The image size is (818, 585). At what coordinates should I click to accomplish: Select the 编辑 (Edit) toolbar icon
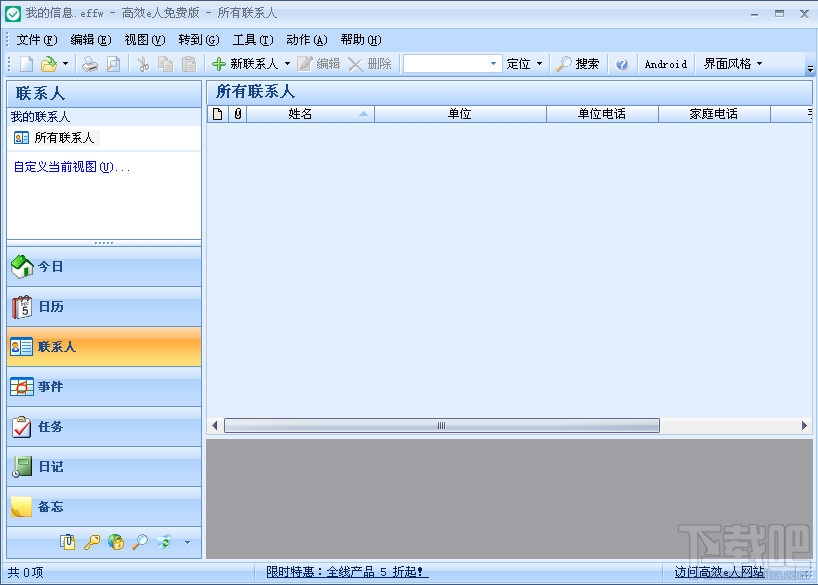(x=318, y=63)
